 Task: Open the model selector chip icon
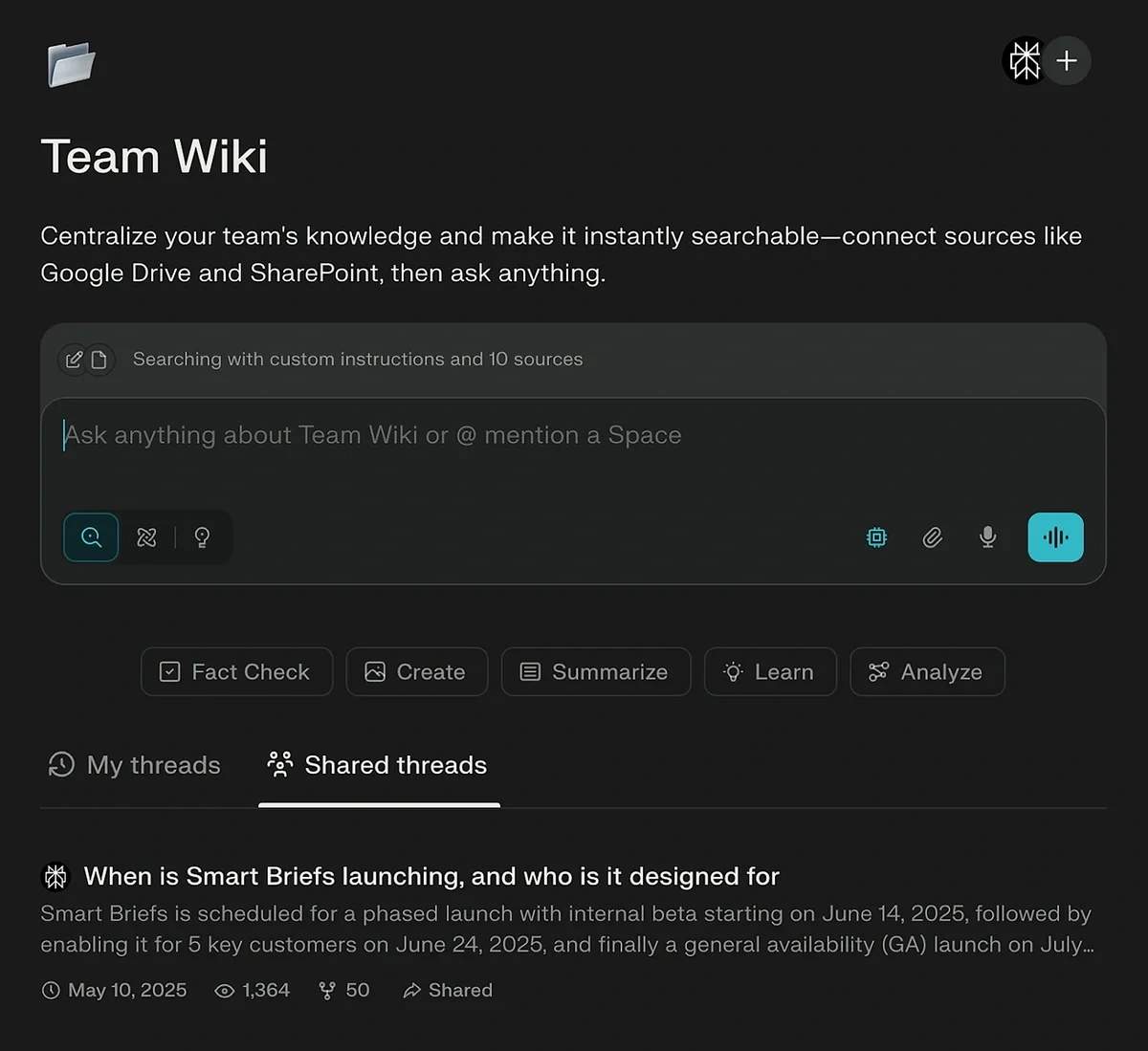876,537
